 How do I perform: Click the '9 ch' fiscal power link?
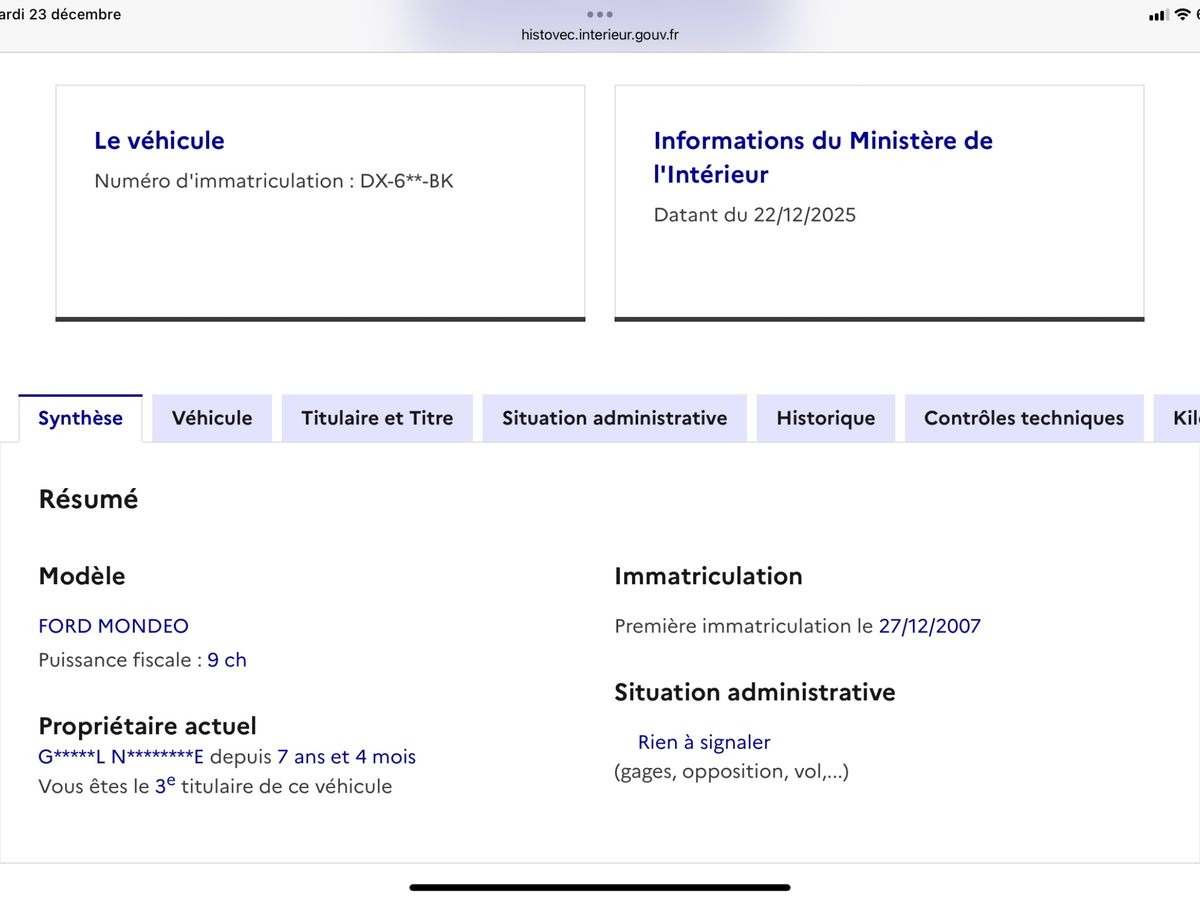(227, 660)
